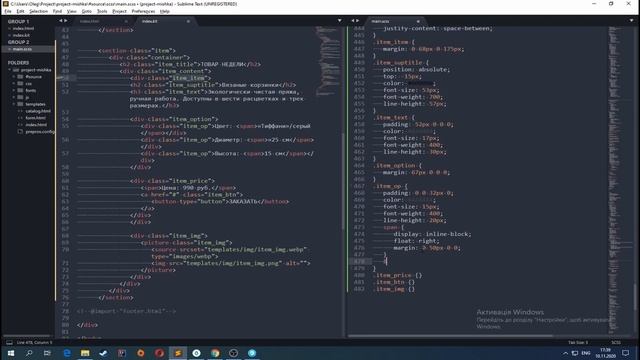The image size is (640, 360).
Task: Switch to the index.html tab in left pane
Action: (103, 21)
